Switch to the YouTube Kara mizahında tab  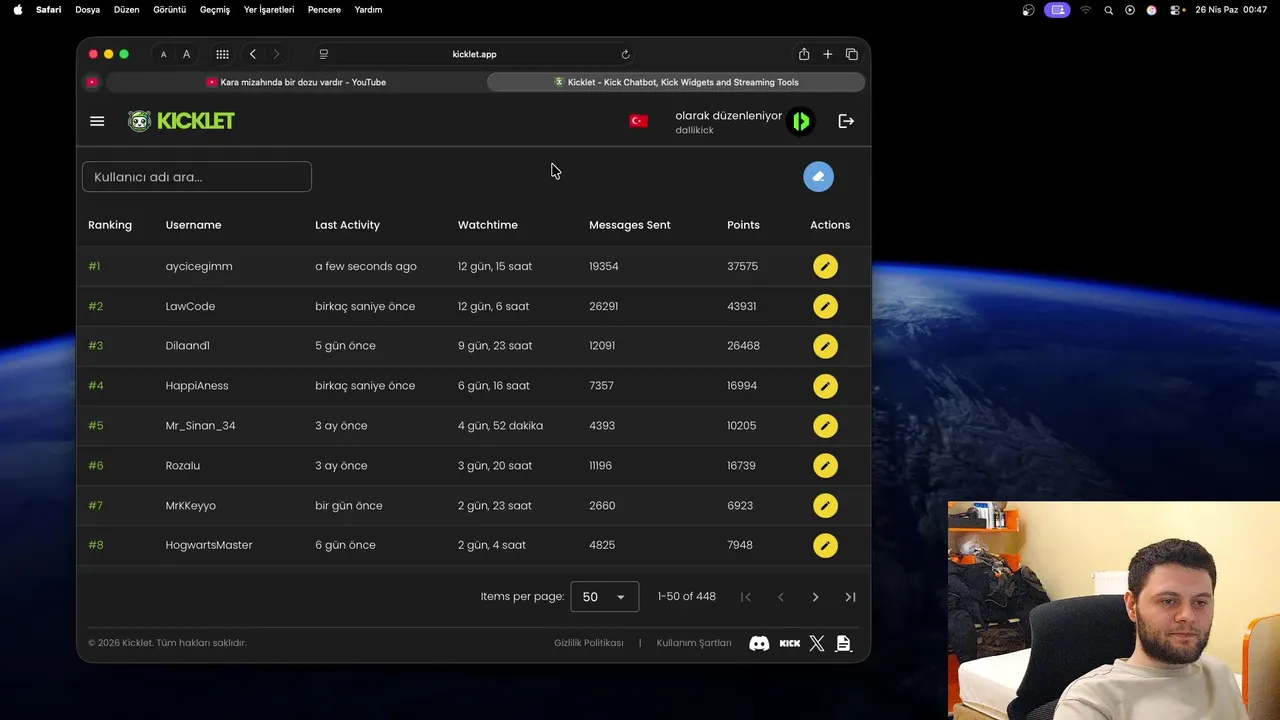point(296,82)
